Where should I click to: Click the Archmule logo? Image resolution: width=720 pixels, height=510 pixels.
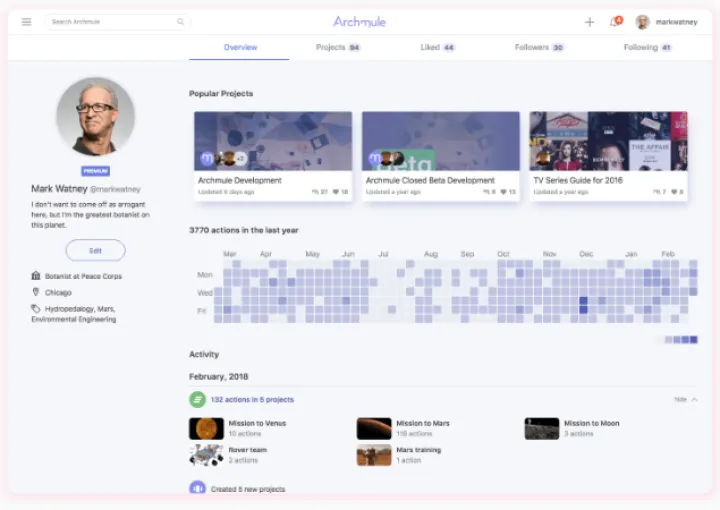[359, 22]
